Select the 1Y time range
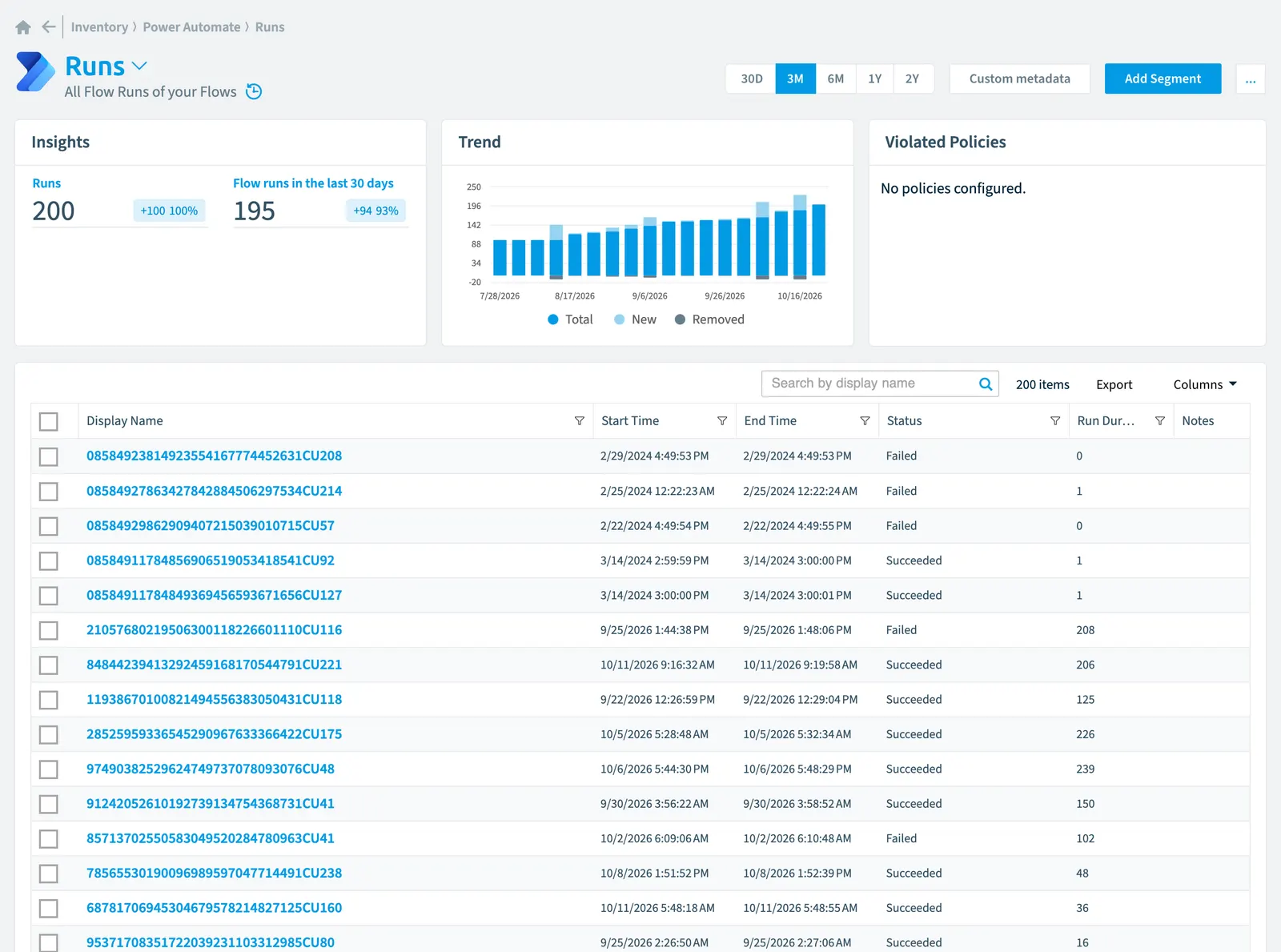The width and height of the screenshot is (1281, 952). tap(874, 79)
